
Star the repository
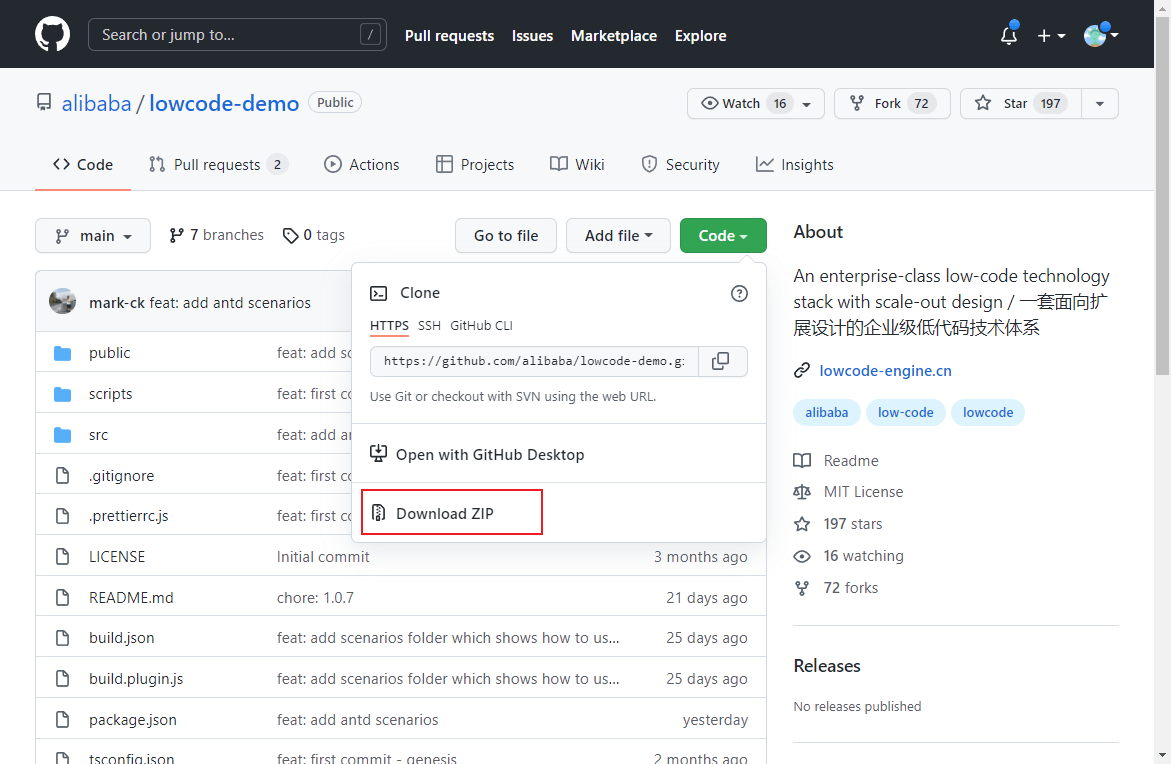pyautogui.click(x=1021, y=103)
